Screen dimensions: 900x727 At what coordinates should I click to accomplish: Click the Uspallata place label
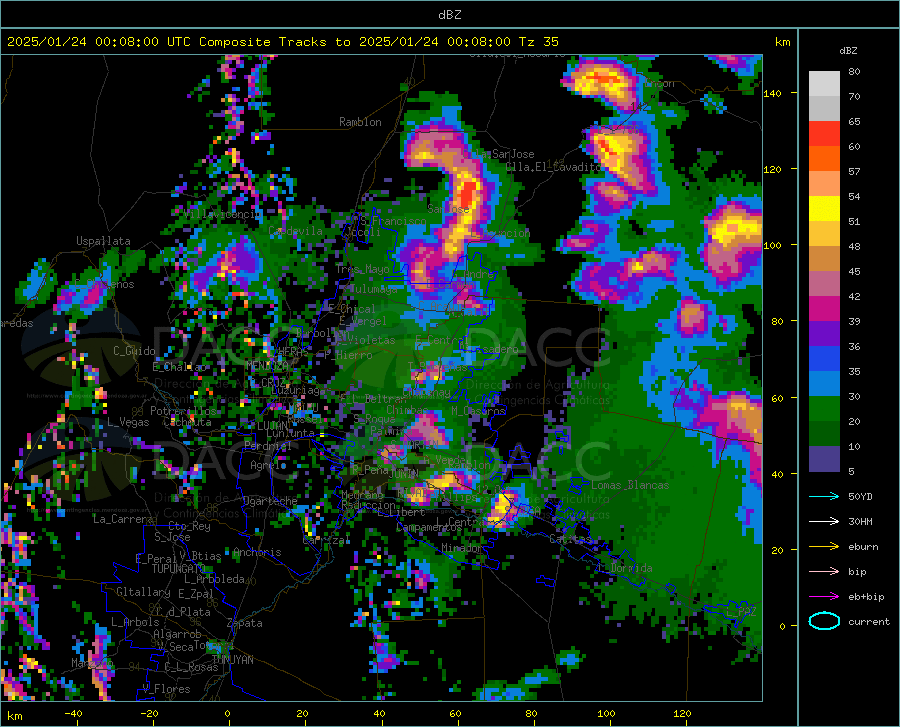pos(103,241)
